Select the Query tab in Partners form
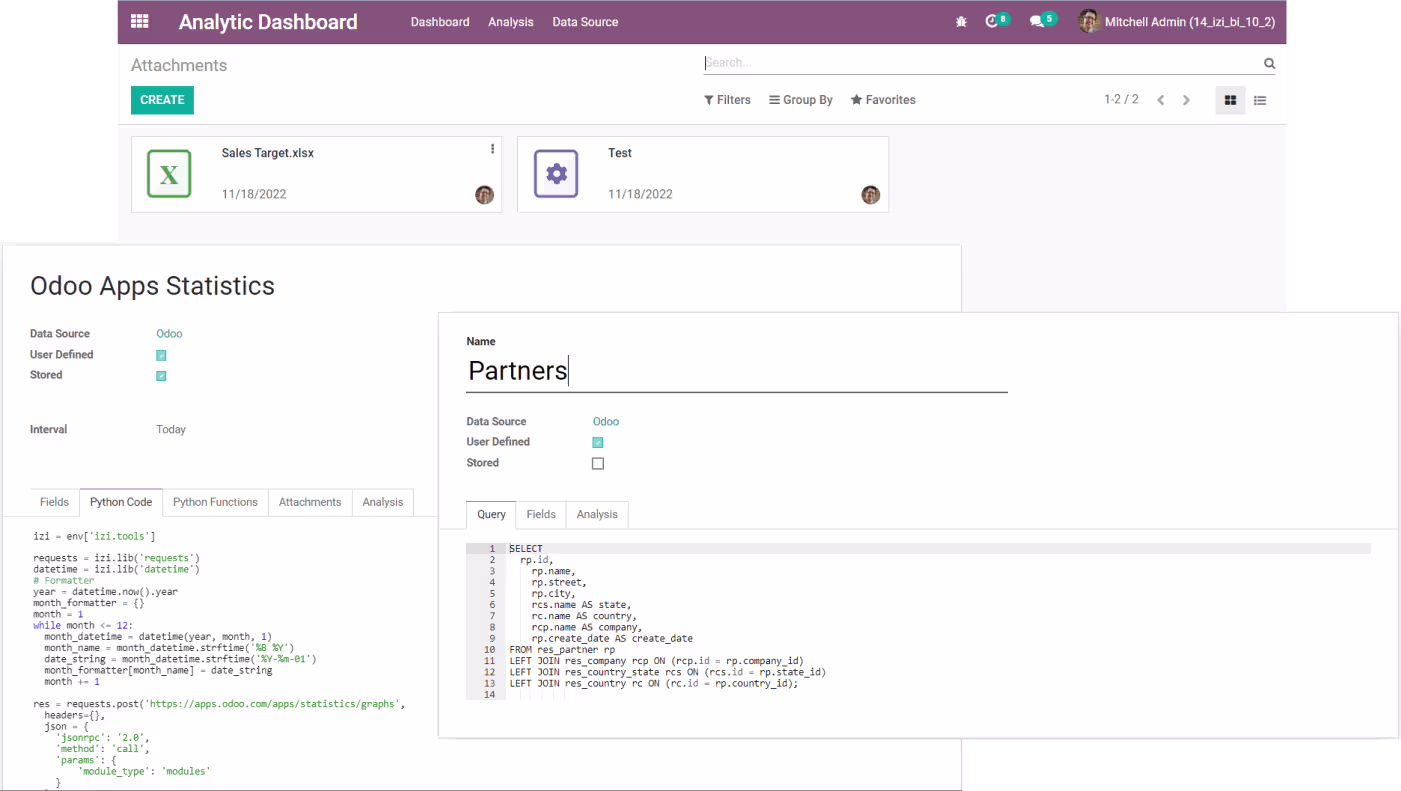The height and width of the screenshot is (791, 1401). [491, 514]
